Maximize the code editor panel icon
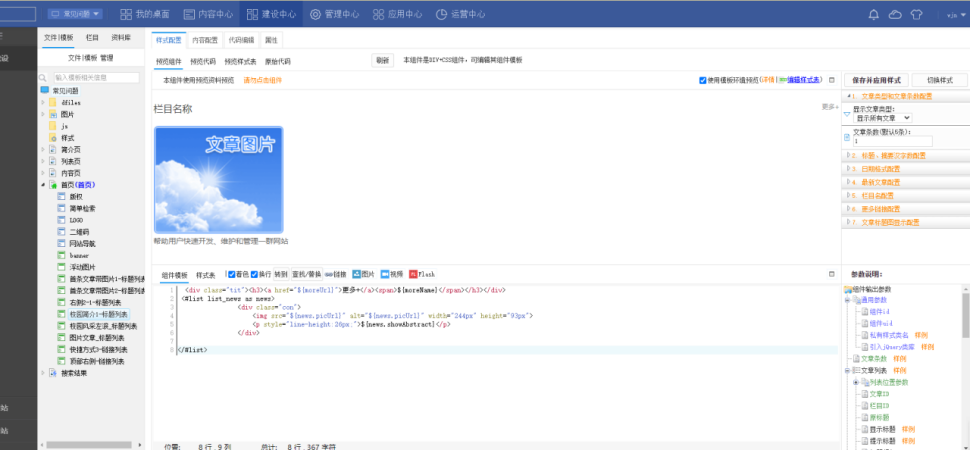971x451 pixels. point(831,274)
